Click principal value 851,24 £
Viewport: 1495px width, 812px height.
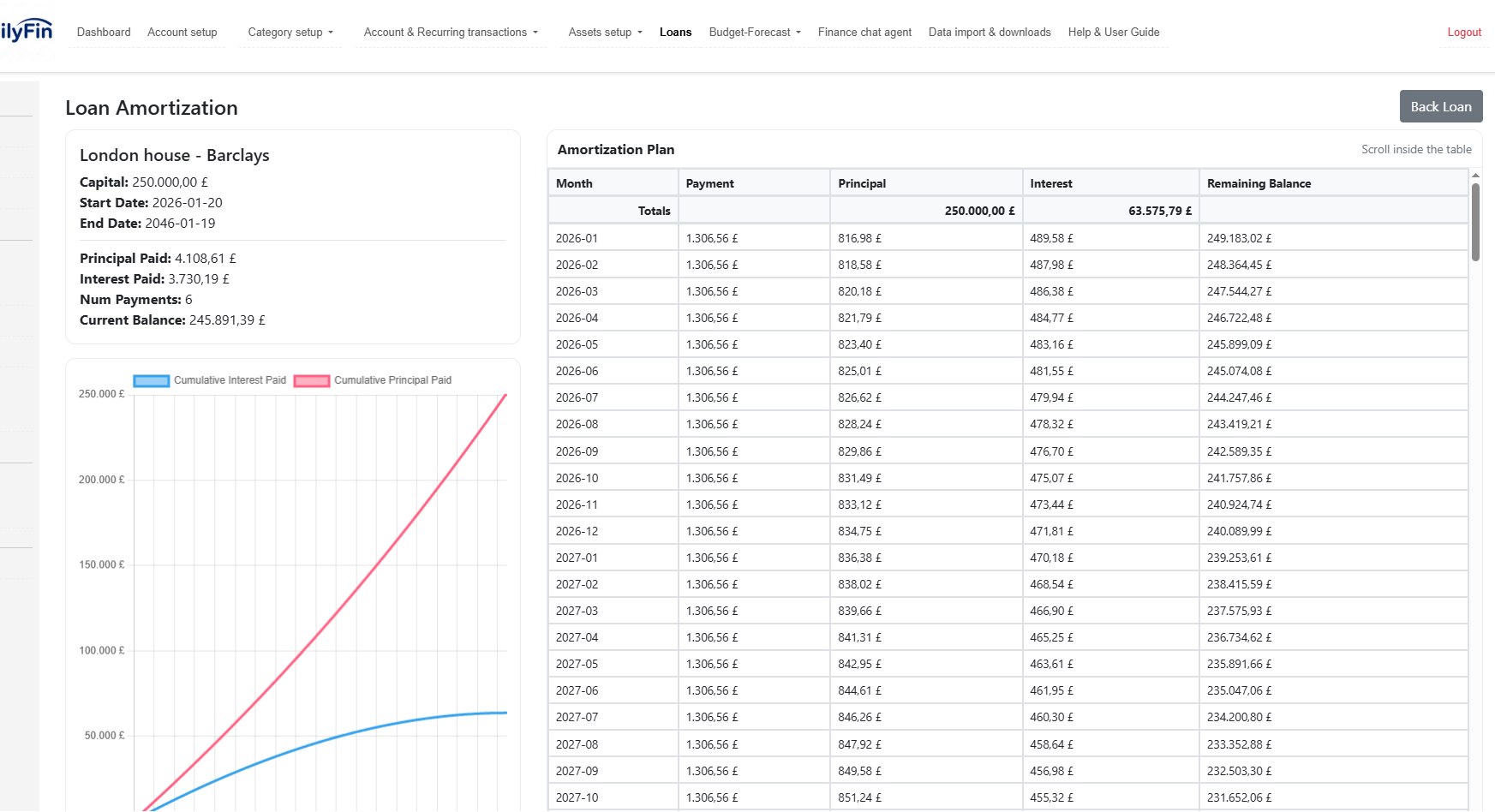(x=859, y=797)
